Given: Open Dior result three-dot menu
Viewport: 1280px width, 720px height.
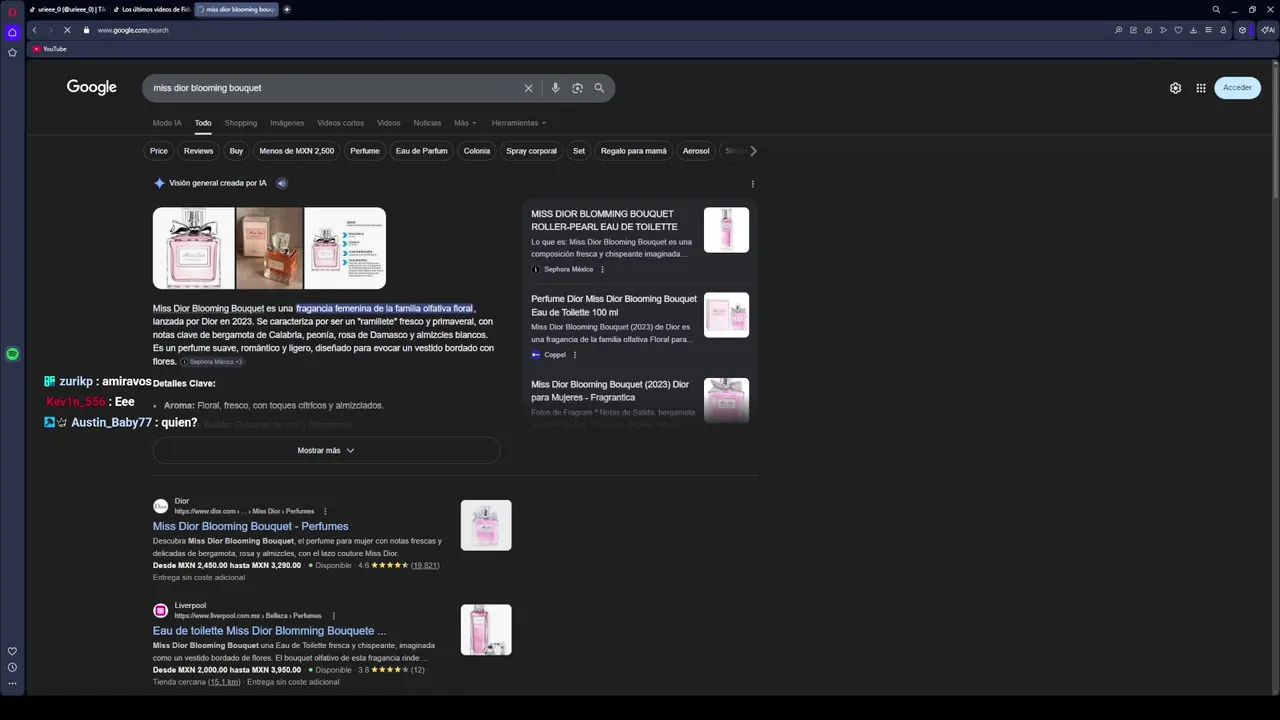Looking at the screenshot, I should pos(325,511).
